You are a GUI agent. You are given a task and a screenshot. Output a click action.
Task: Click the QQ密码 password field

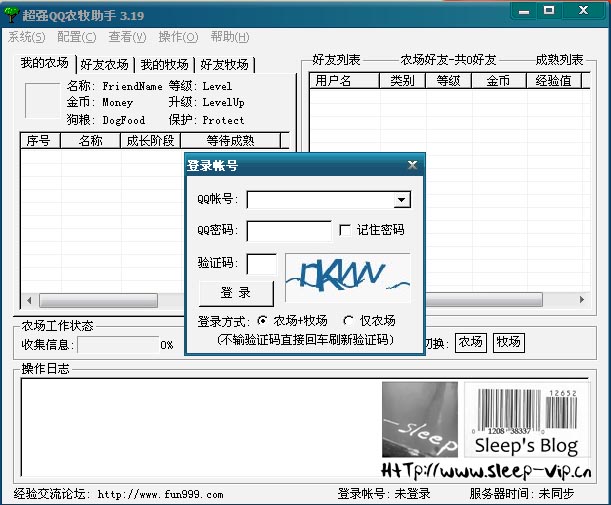pos(289,231)
